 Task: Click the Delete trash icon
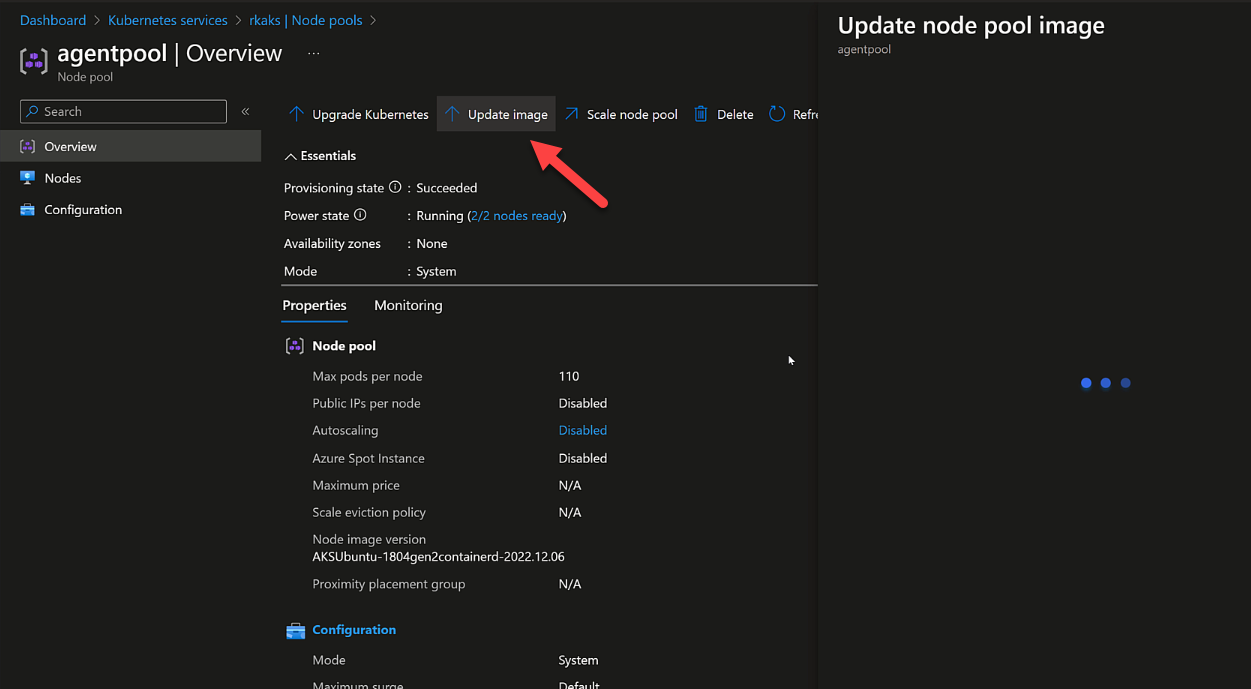[701, 114]
